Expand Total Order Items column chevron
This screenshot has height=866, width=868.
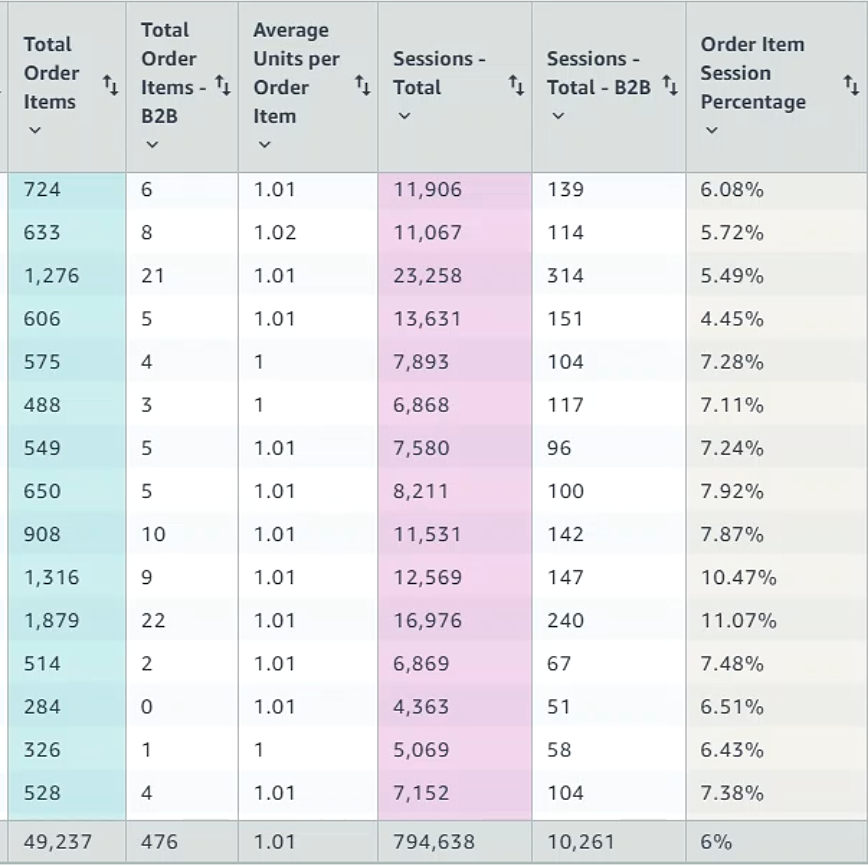tap(35, 130)
